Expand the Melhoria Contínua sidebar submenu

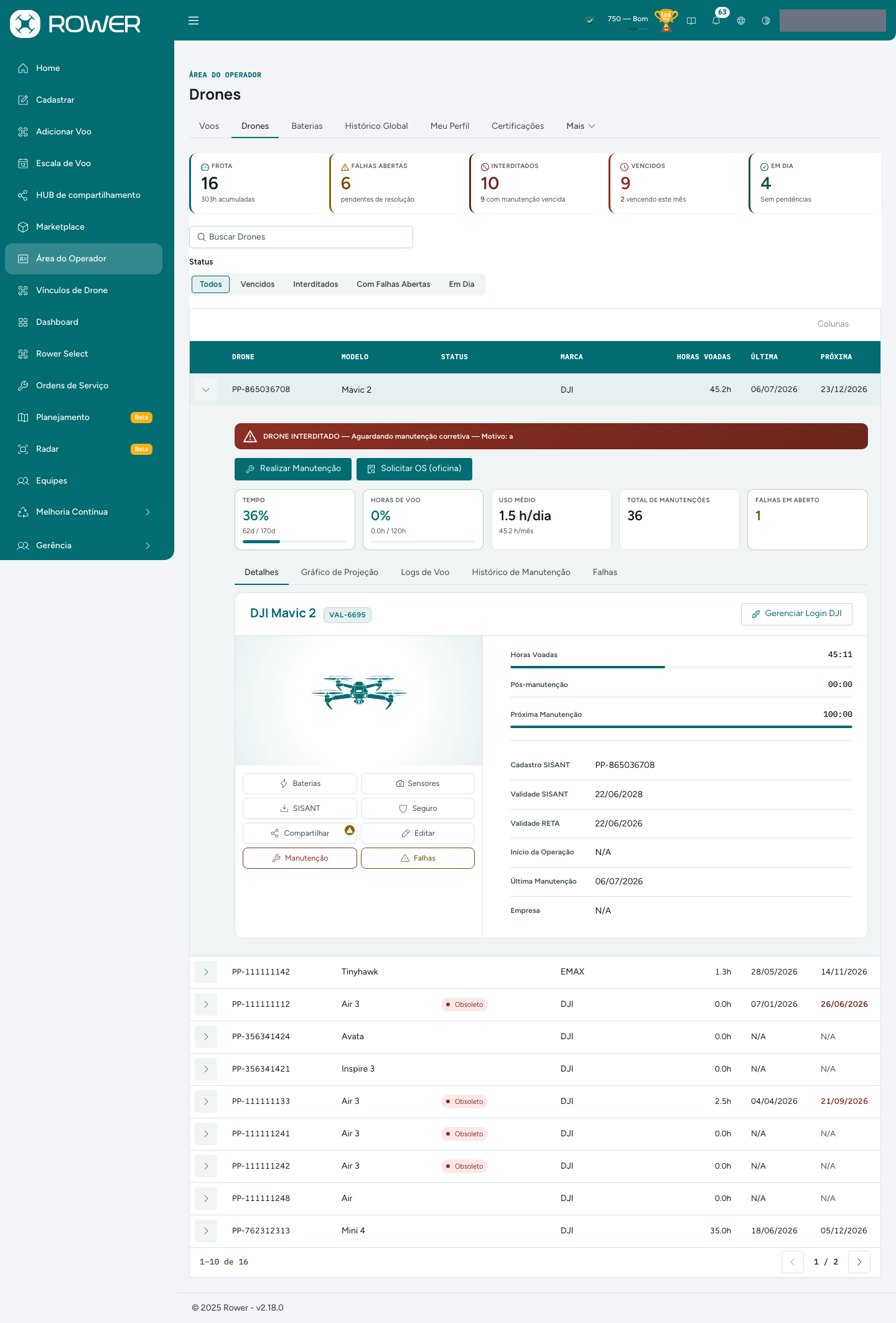(147, 512)
